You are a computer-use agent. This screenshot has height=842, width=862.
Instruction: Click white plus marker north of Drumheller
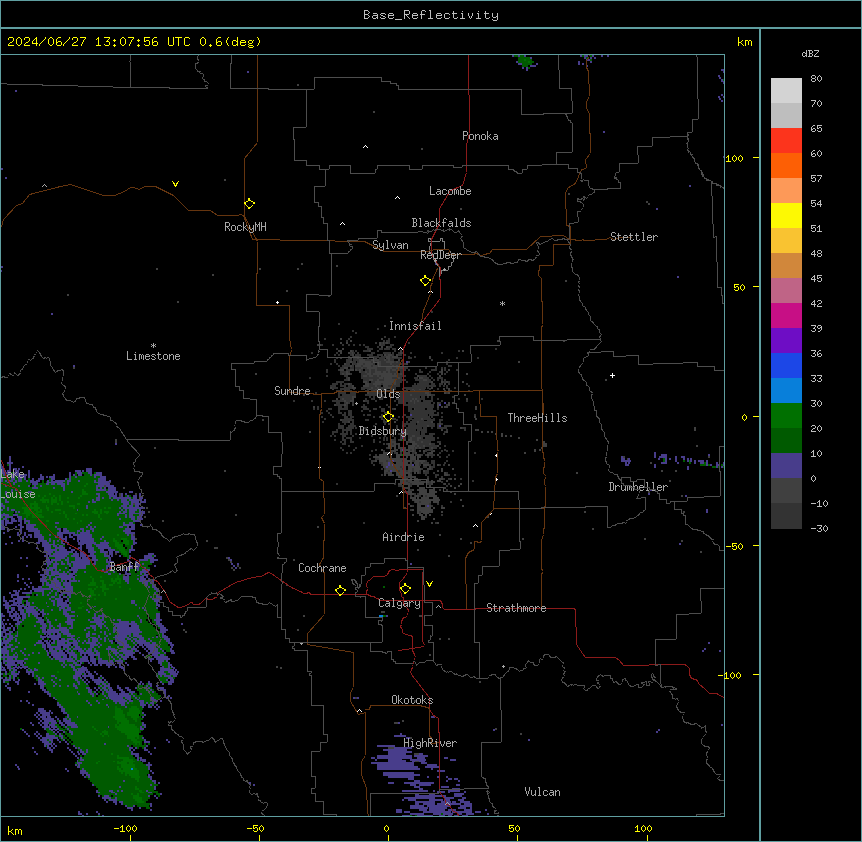coord(612,375)
